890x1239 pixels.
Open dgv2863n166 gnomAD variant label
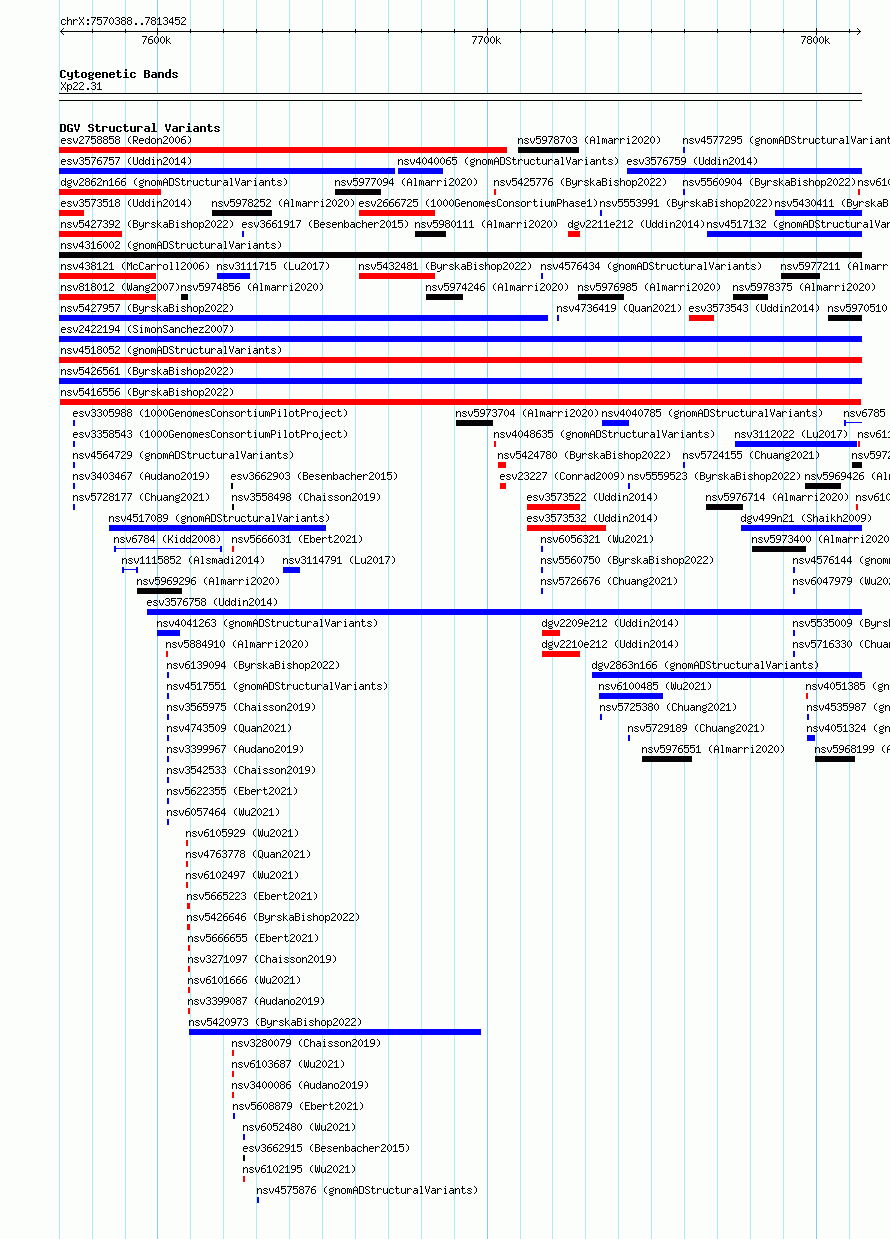click(x=705, y=666)
